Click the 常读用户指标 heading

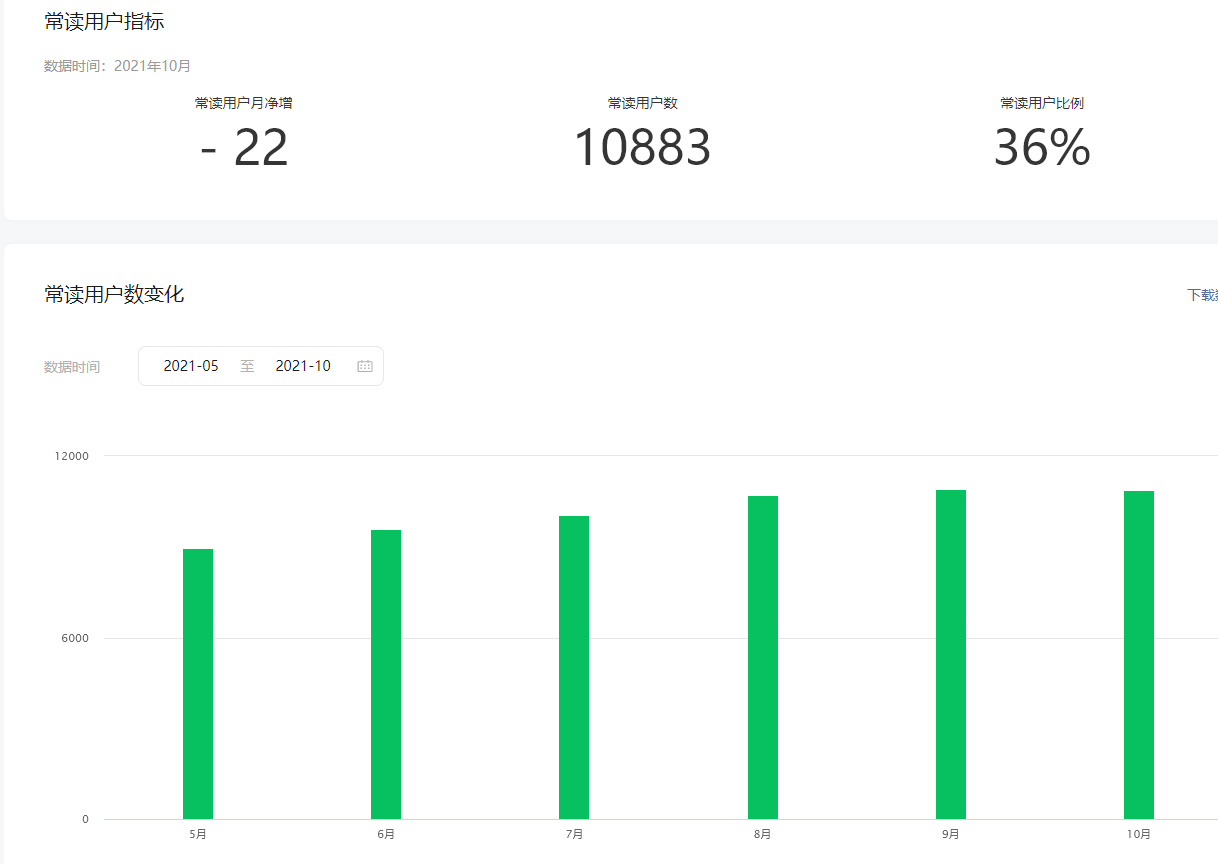(x=104, y=22)
